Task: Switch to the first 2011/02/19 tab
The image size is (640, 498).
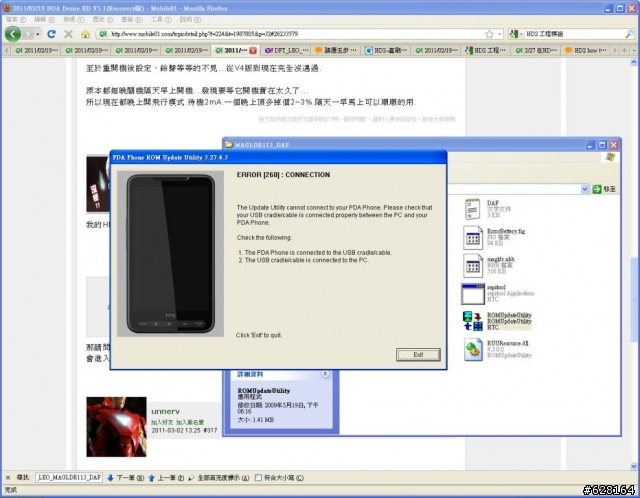Action: 36,50
